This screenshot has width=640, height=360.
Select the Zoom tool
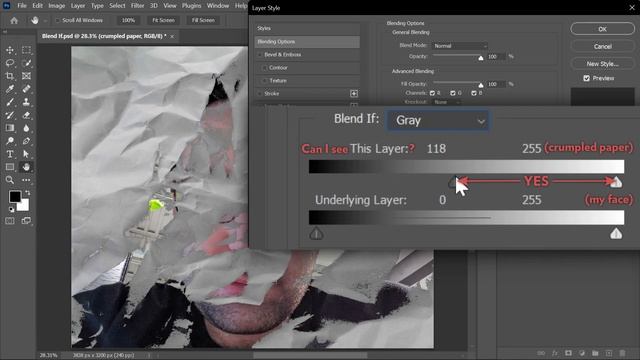(x=10, y=180)
